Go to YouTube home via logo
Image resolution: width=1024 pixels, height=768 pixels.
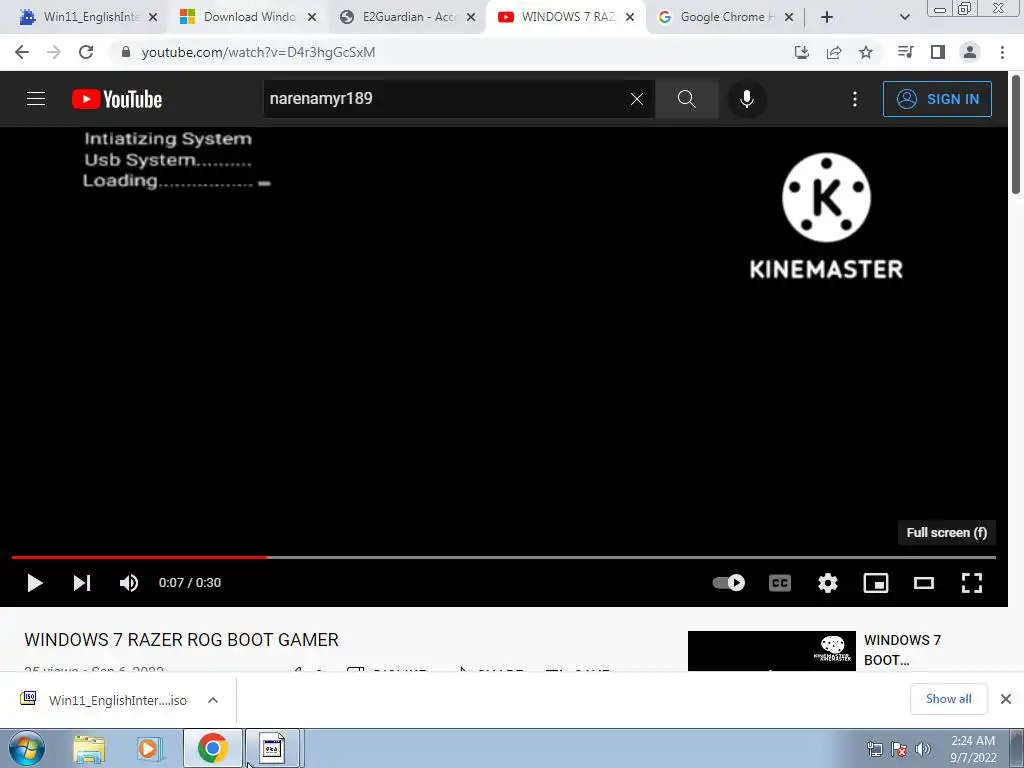(117, 99)
